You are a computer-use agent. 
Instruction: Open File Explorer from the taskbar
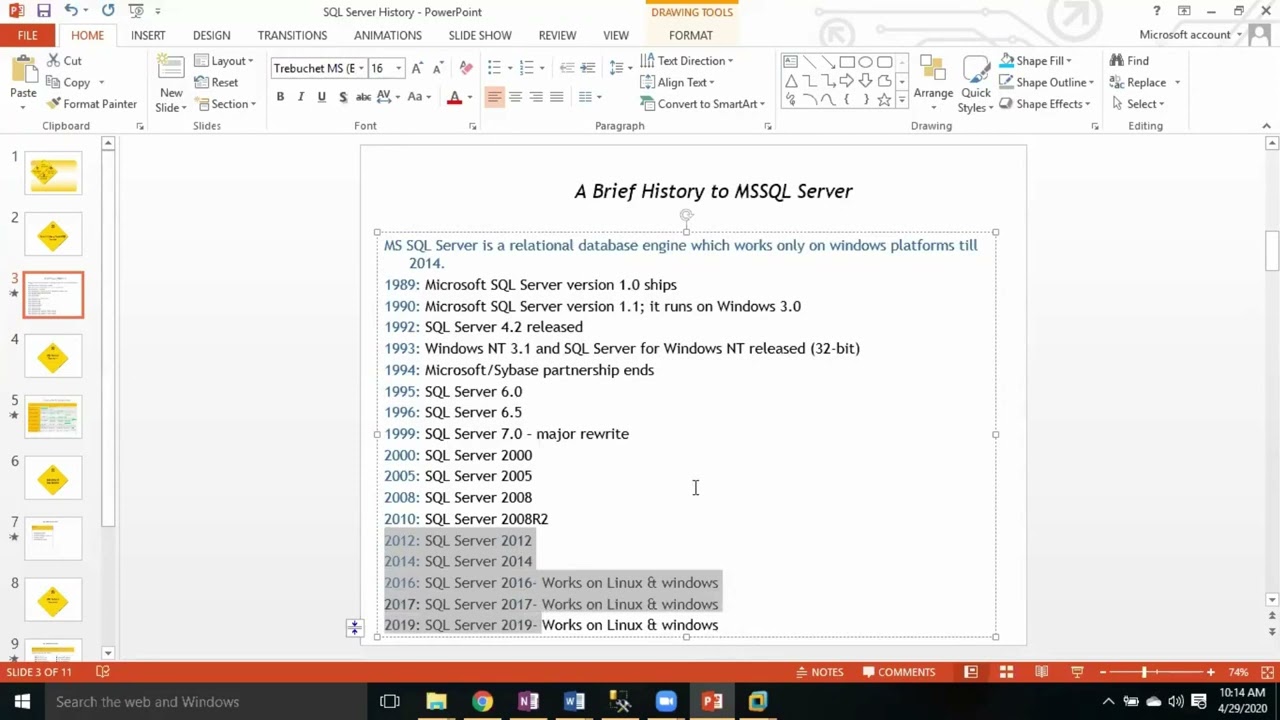coord(436,702)
